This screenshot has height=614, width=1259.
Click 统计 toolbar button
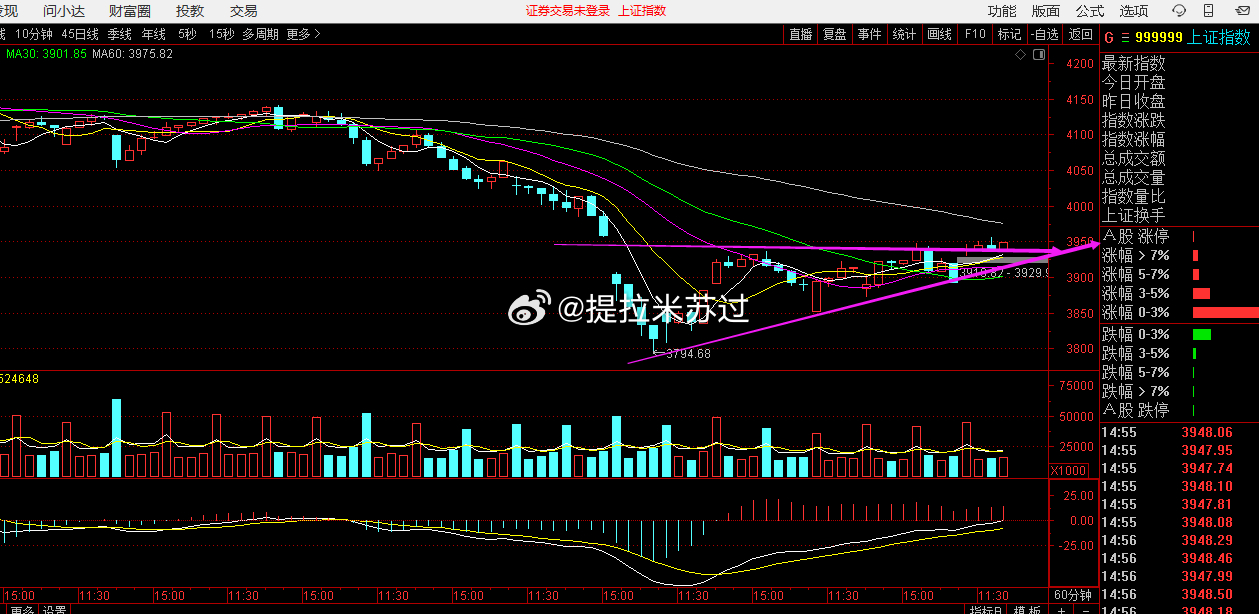click(x=904, y=34)
